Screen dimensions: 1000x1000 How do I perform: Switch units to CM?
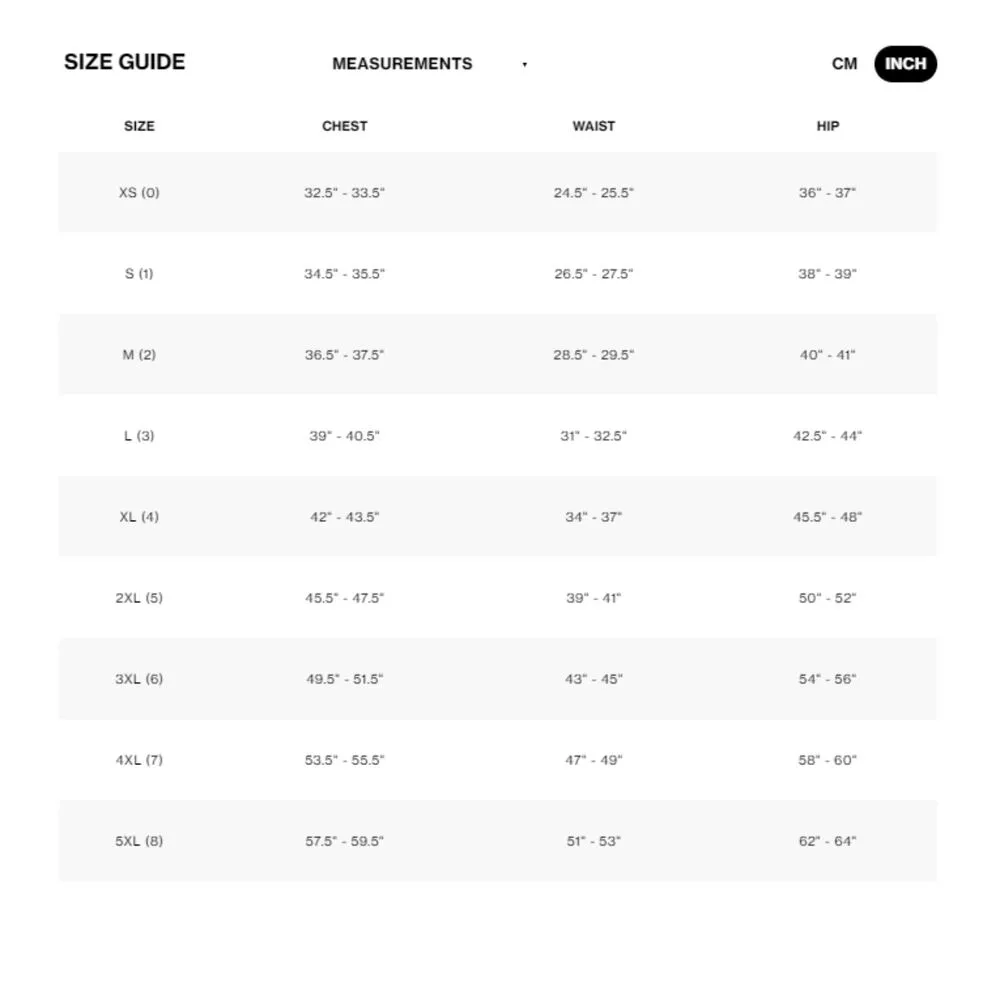pos(844,64)
